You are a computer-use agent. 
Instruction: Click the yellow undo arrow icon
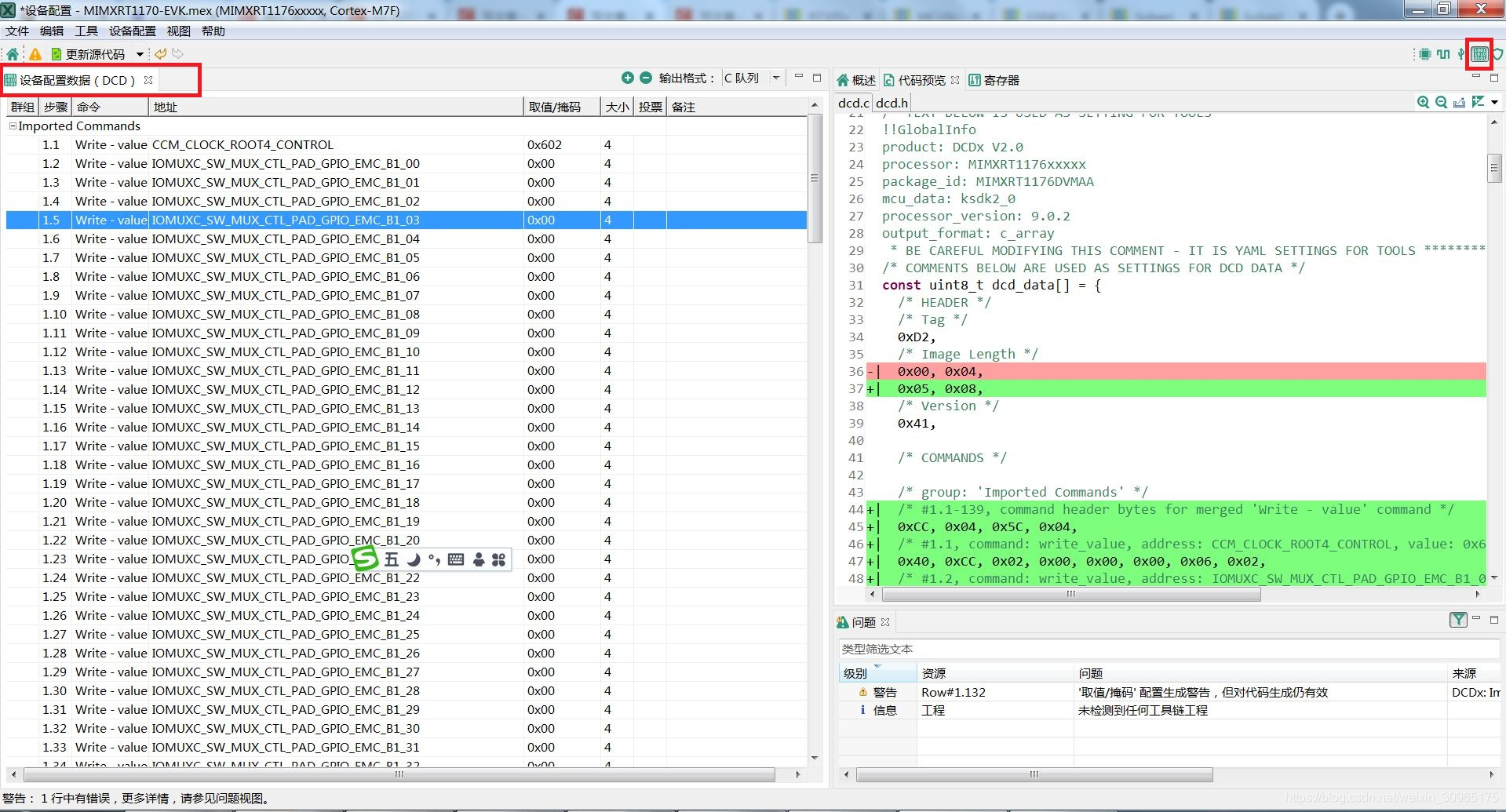(x=160, y=54)
